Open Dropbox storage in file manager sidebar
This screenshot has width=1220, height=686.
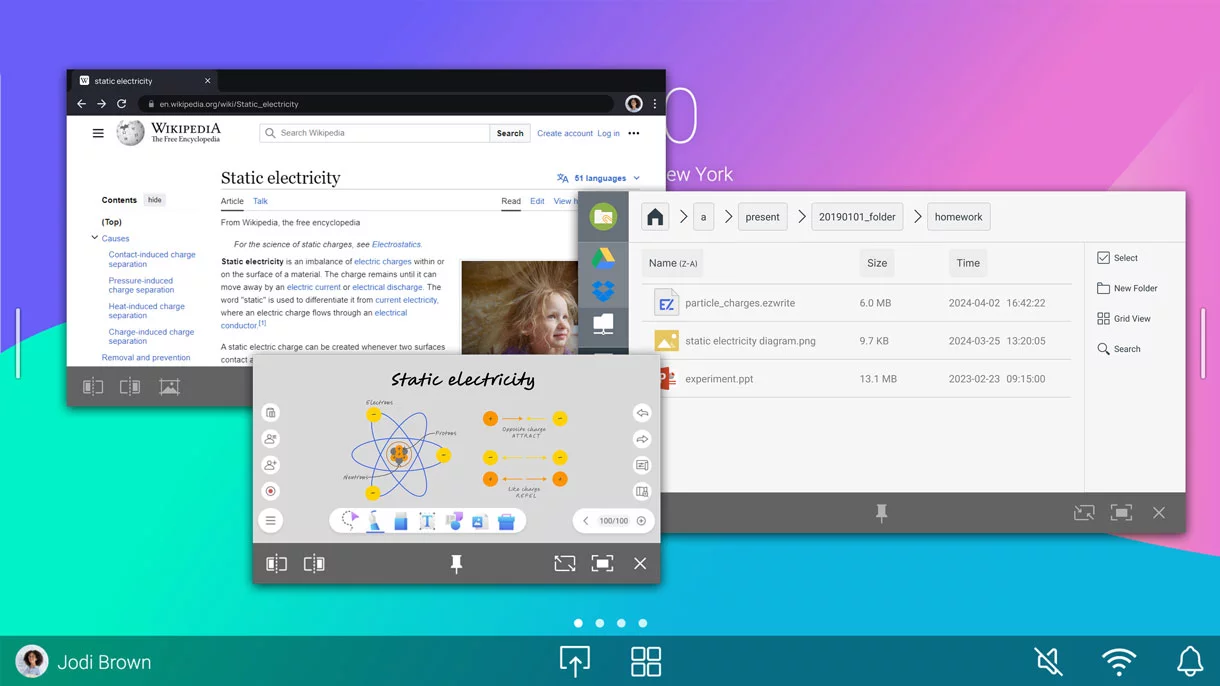[603, 291]
